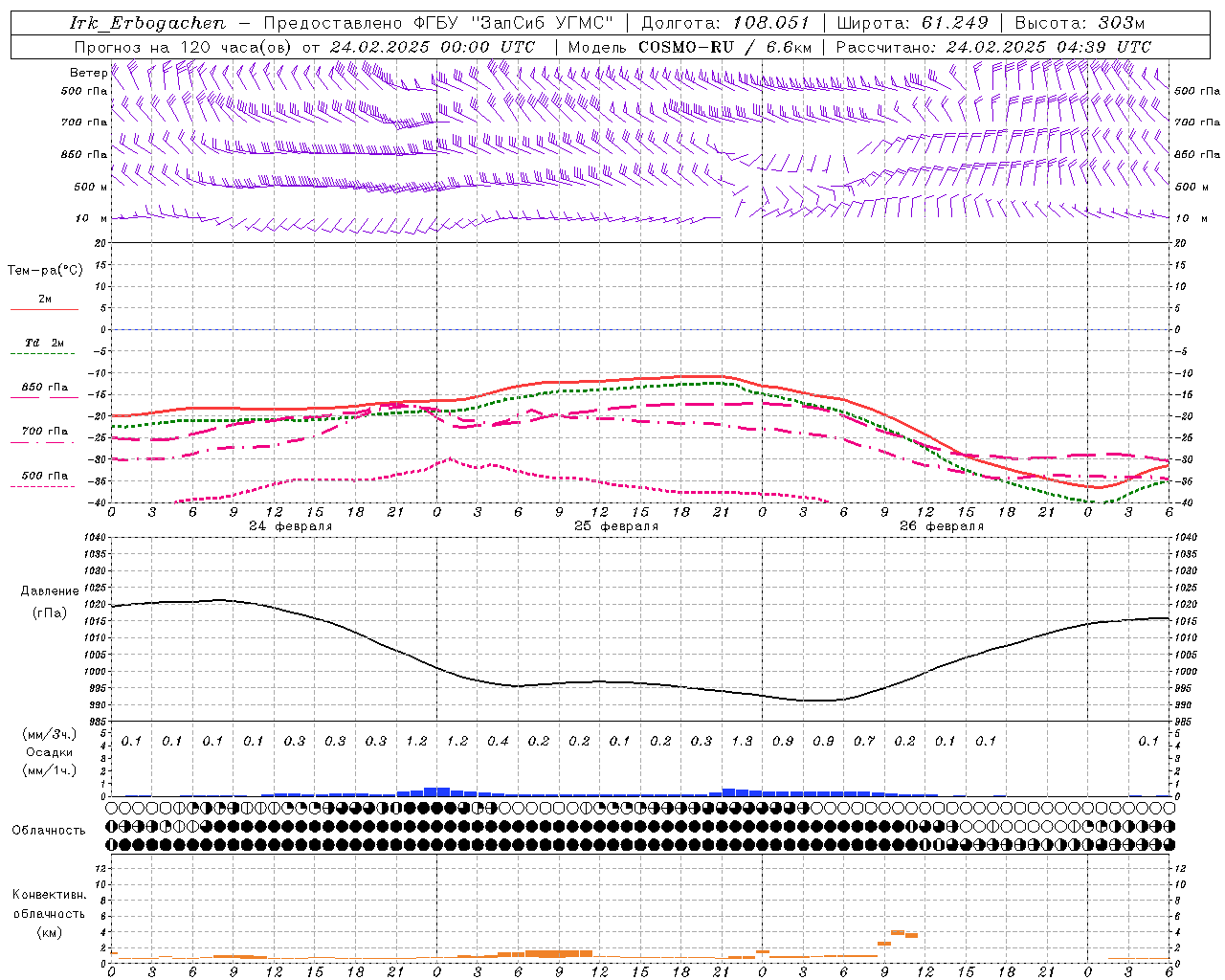
Task: Click the '700 гПа' temperature legend entry
Action: pyautogui.click(x=45, y=432)
